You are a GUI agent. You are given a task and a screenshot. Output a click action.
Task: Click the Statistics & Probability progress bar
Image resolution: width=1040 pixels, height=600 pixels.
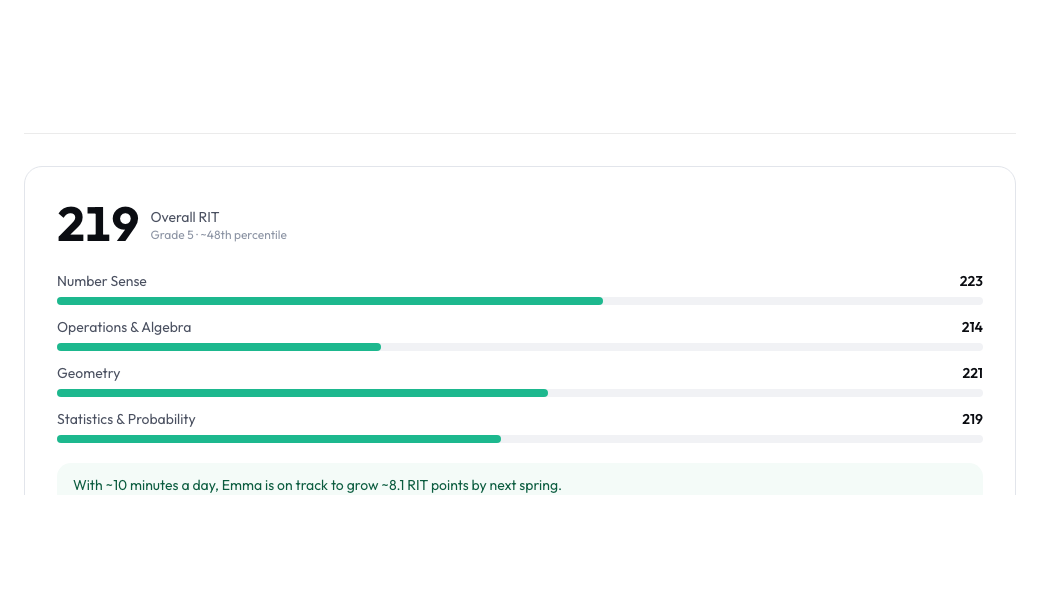pyautogui.click(x=520, y=439)
